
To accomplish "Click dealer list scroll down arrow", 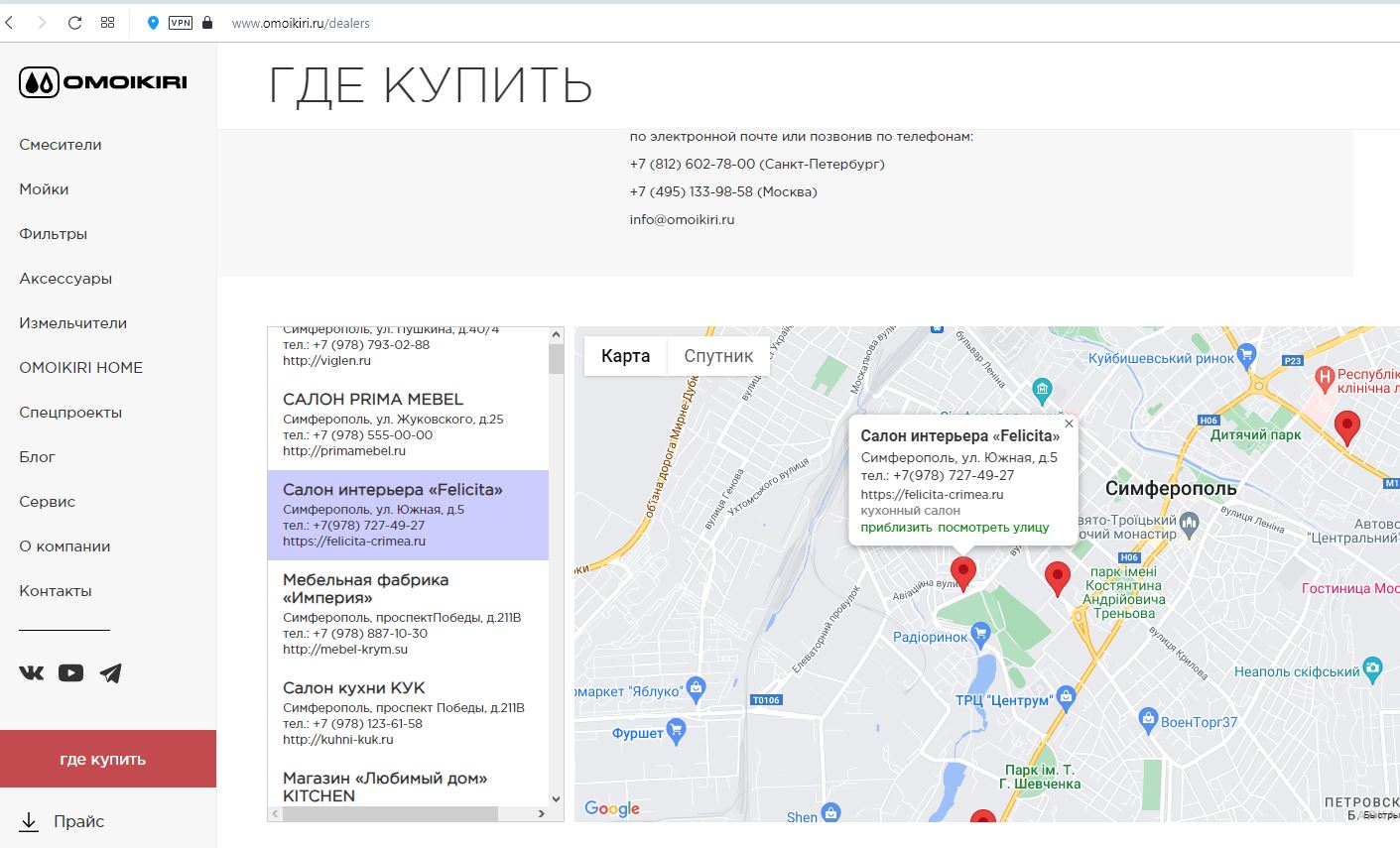I will click(x=556, y=798).
